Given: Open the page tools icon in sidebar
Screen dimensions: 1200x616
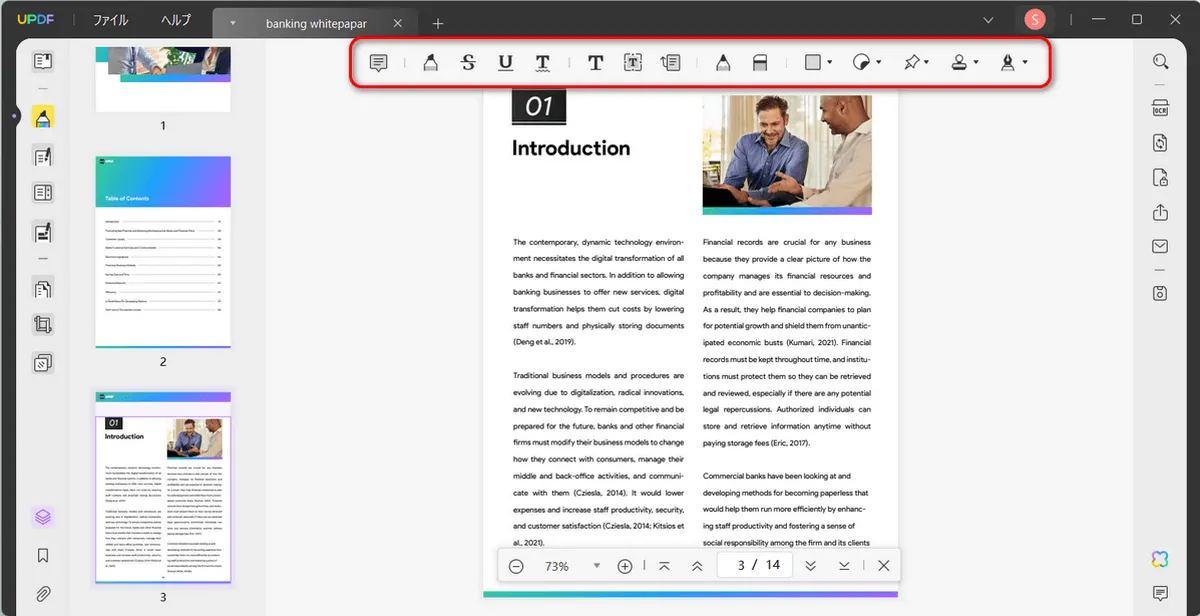Looking at the screenshot, I should (x=43, y=289).
